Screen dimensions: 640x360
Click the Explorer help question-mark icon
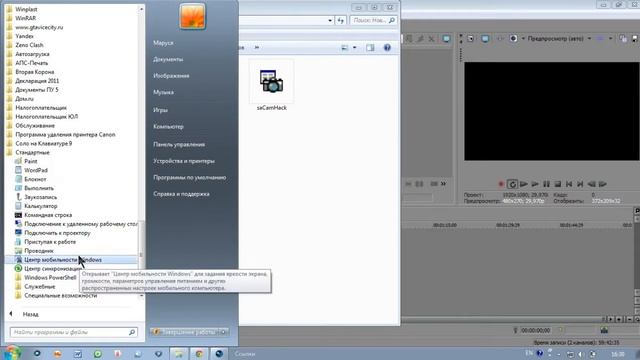[x=387, y=48]
